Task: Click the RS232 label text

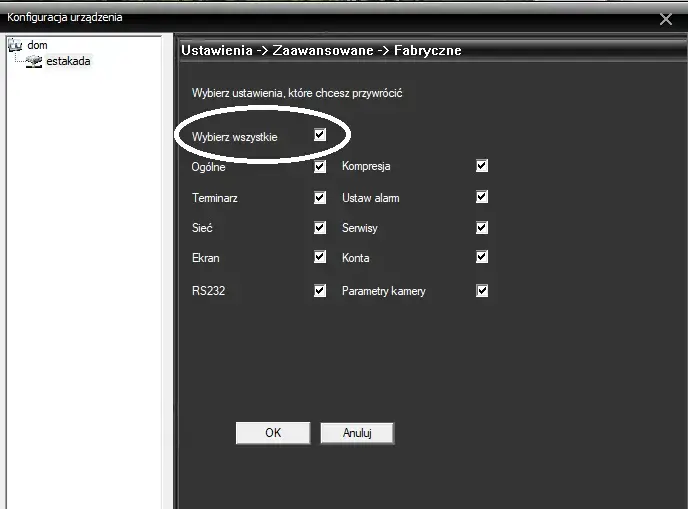Action: pyautogui.click(x=208, y=291)
